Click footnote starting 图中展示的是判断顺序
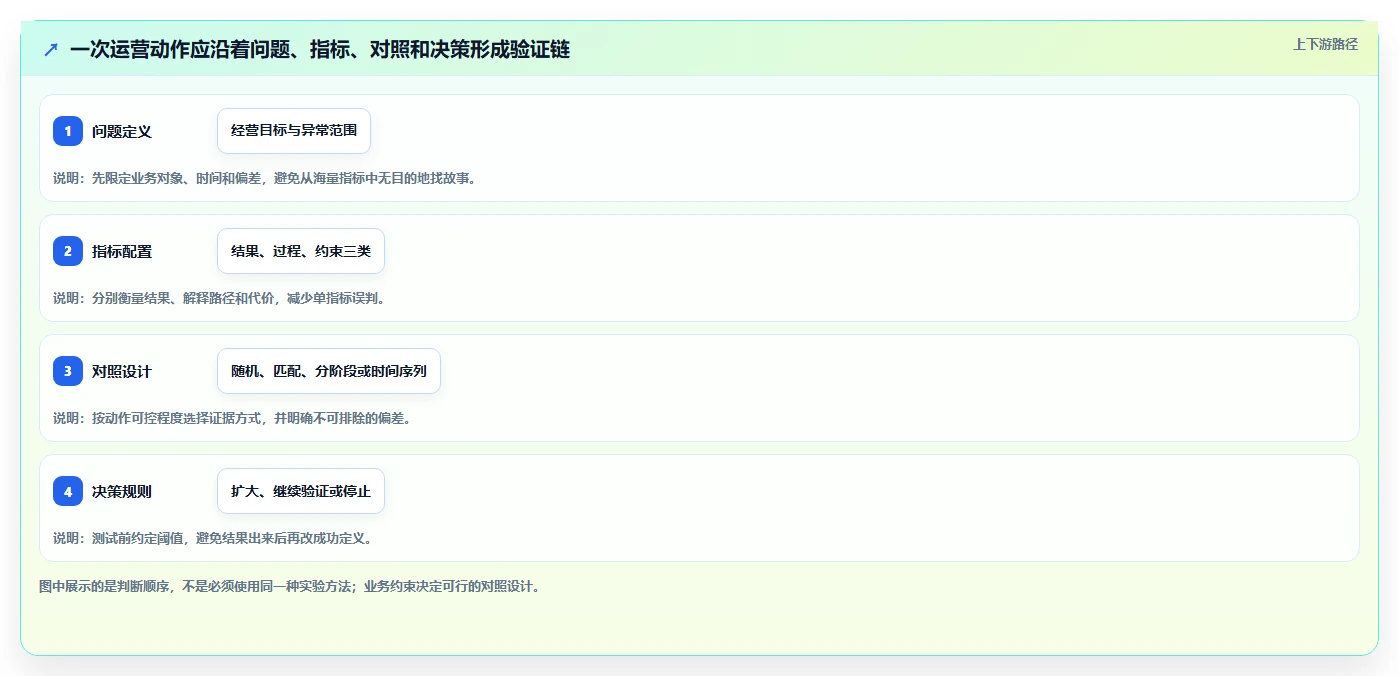This screenshot has width=1399, height=676. click(x=290, y=587)
